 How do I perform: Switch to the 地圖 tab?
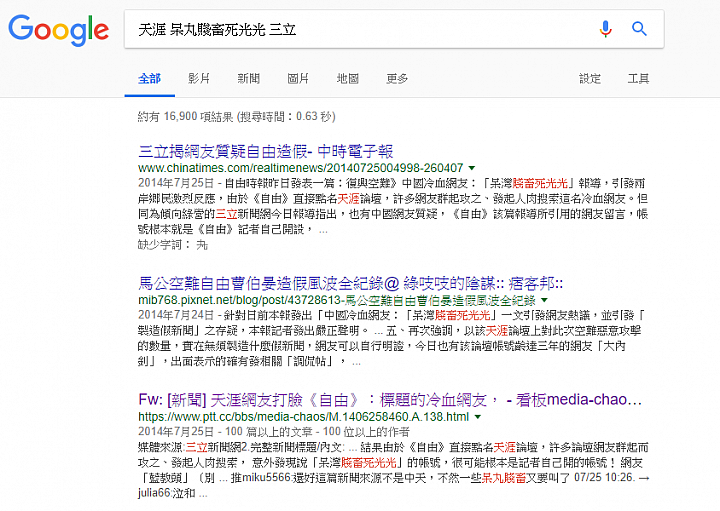point(348,79)
